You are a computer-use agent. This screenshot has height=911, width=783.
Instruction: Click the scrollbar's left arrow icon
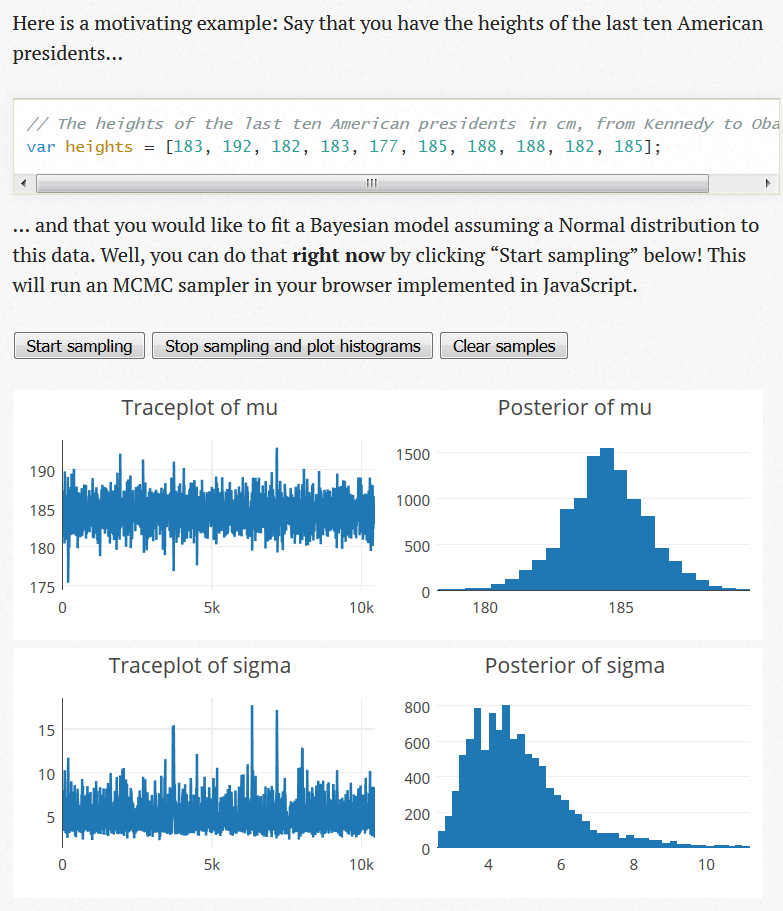[22, 183]
